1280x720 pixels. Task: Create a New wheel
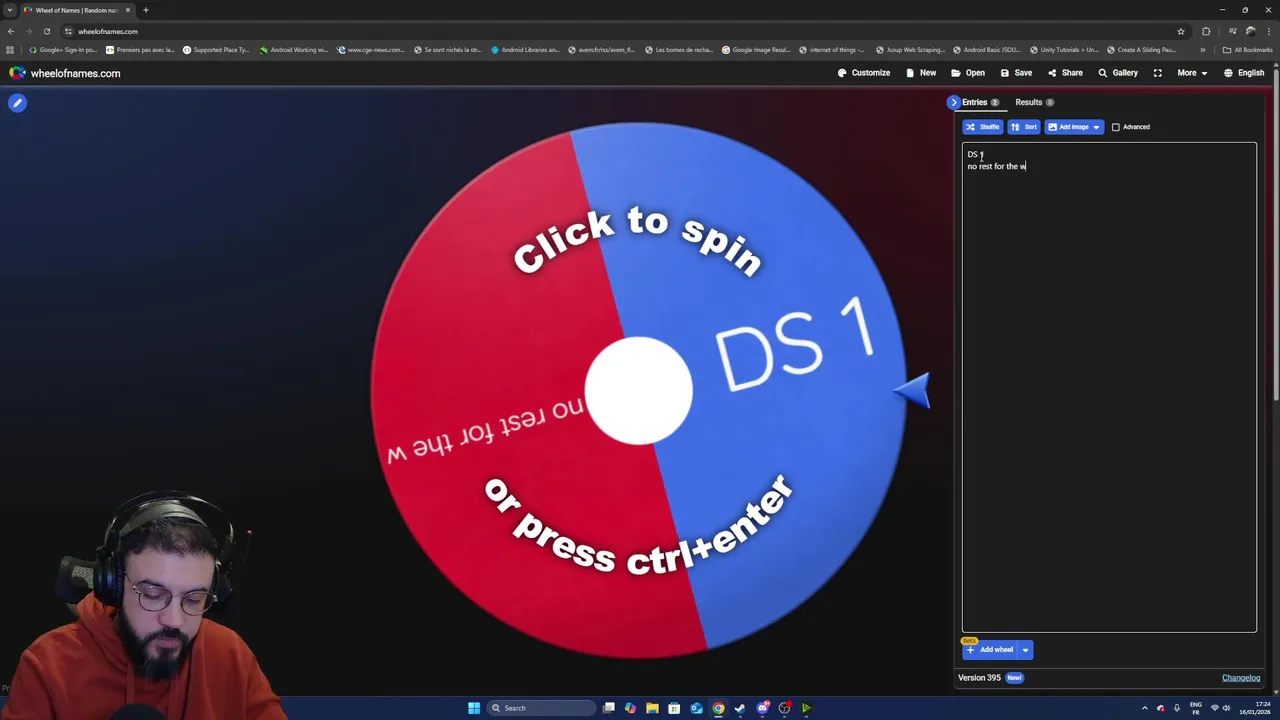pos(921,73)
